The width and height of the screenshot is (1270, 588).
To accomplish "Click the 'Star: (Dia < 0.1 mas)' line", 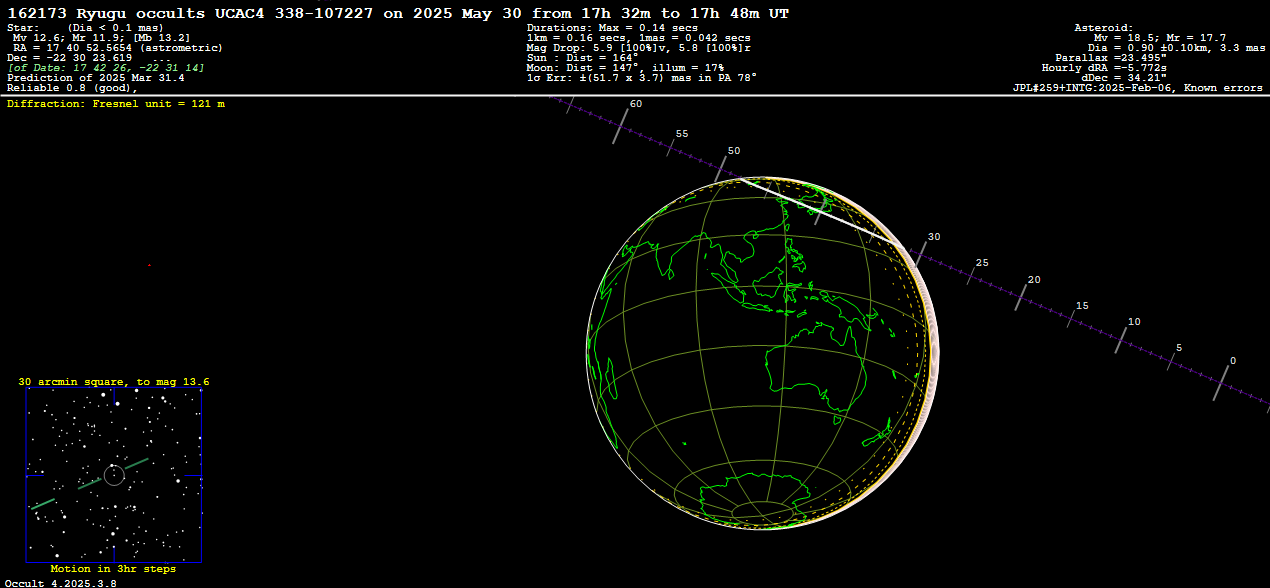I will pos(85,28).
